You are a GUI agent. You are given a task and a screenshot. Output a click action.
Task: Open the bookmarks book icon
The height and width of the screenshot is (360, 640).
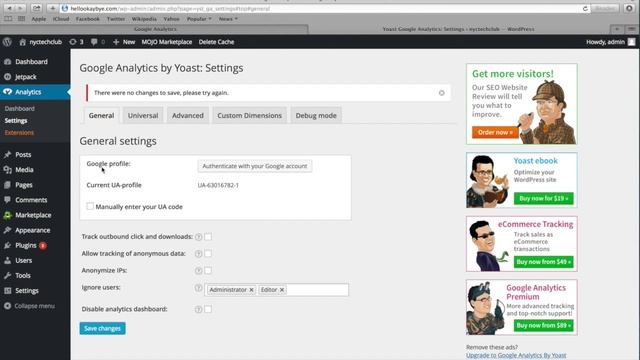8,19
